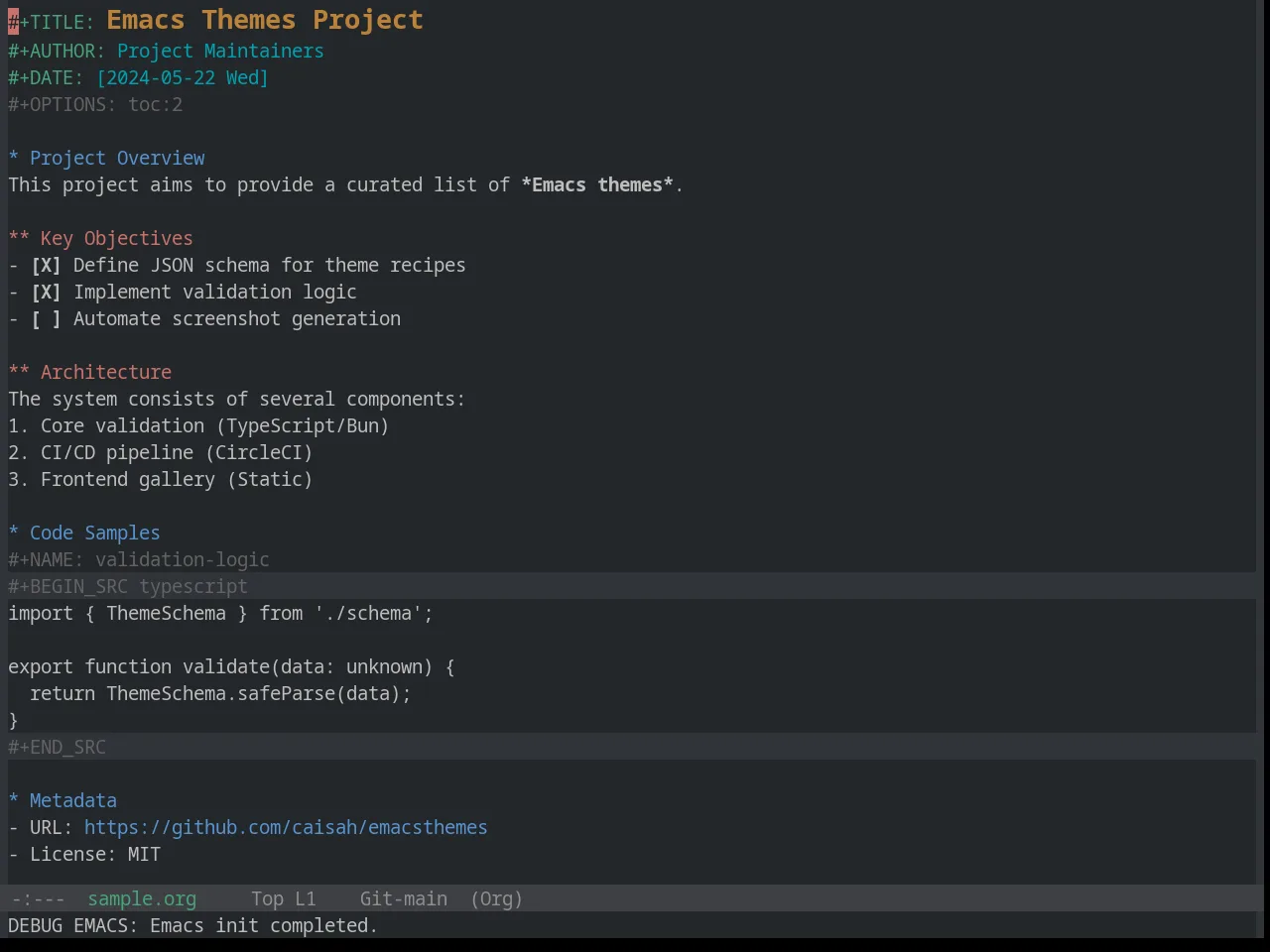Screen dimensions: 1270x952
Task: Click the Metadata heading text
Action: (73, 801)
